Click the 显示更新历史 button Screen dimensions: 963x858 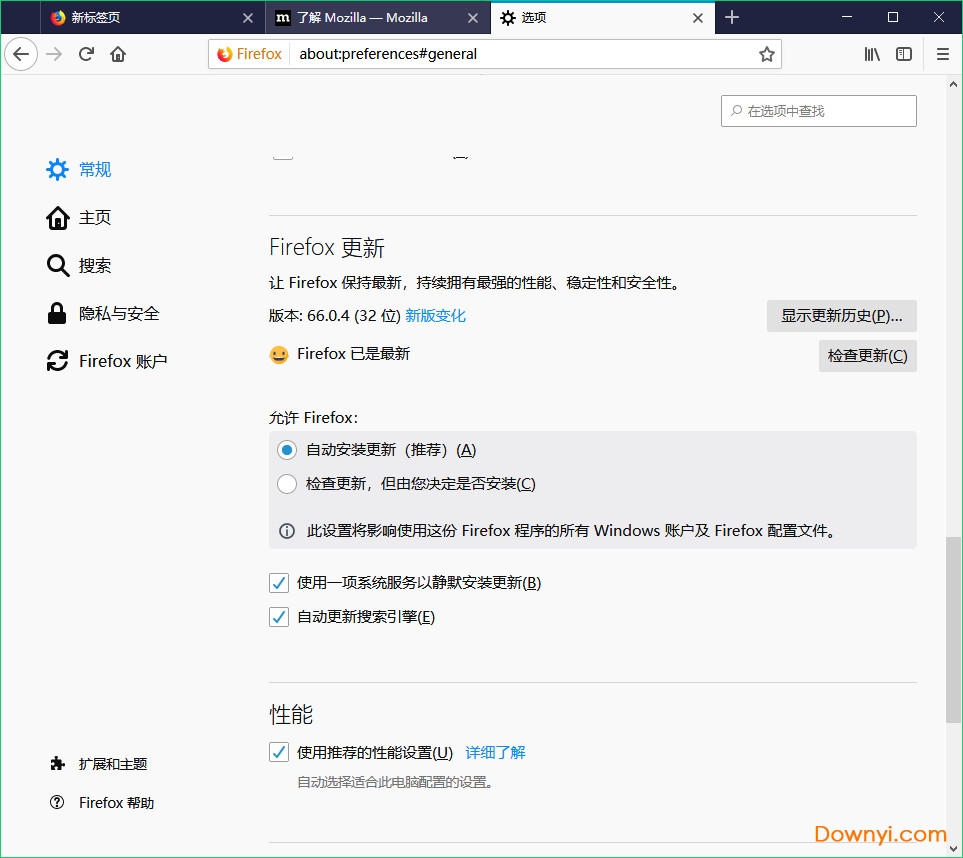pyautogui.click(x=841, y=316)
